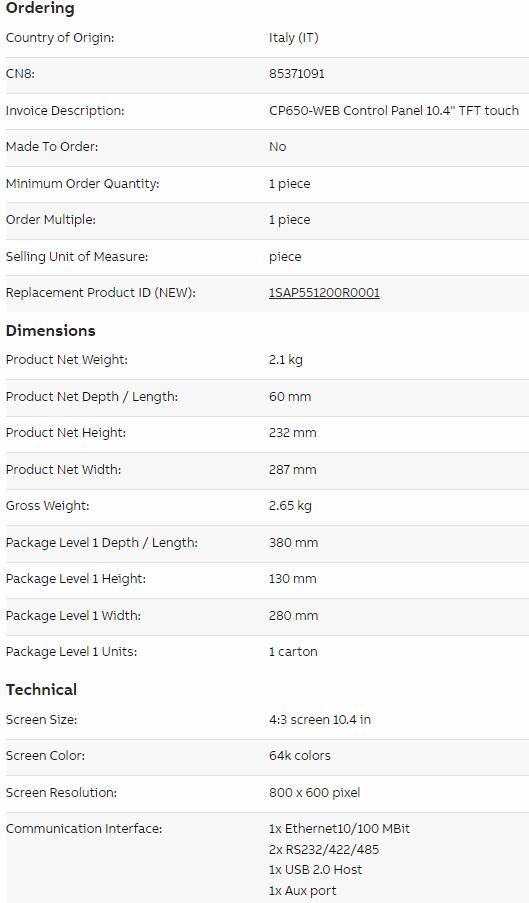Image resolution: width=529 pixels, height=903 pixels.
Task: Click the Screen Color value 64k colors
Action: 300,756
